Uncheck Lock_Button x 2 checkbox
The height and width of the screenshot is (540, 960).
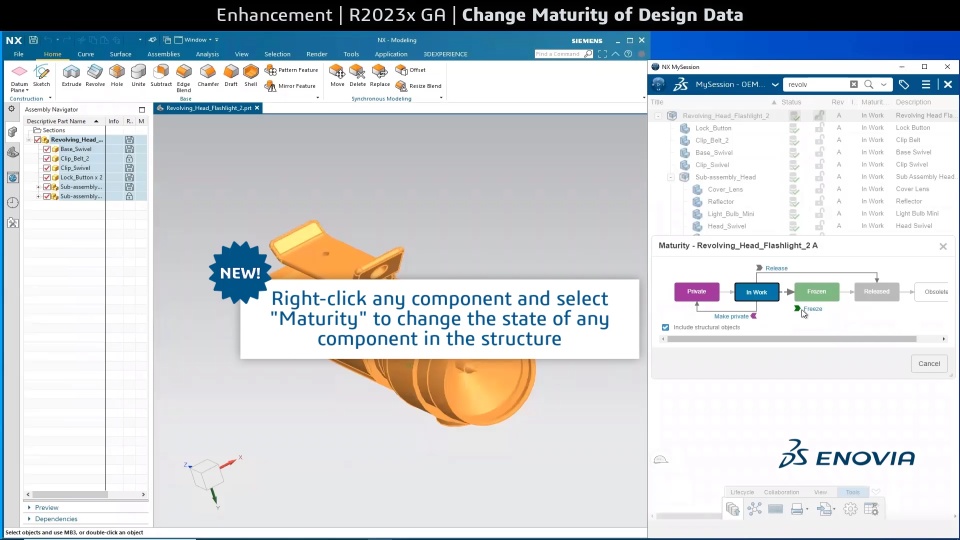47,178
